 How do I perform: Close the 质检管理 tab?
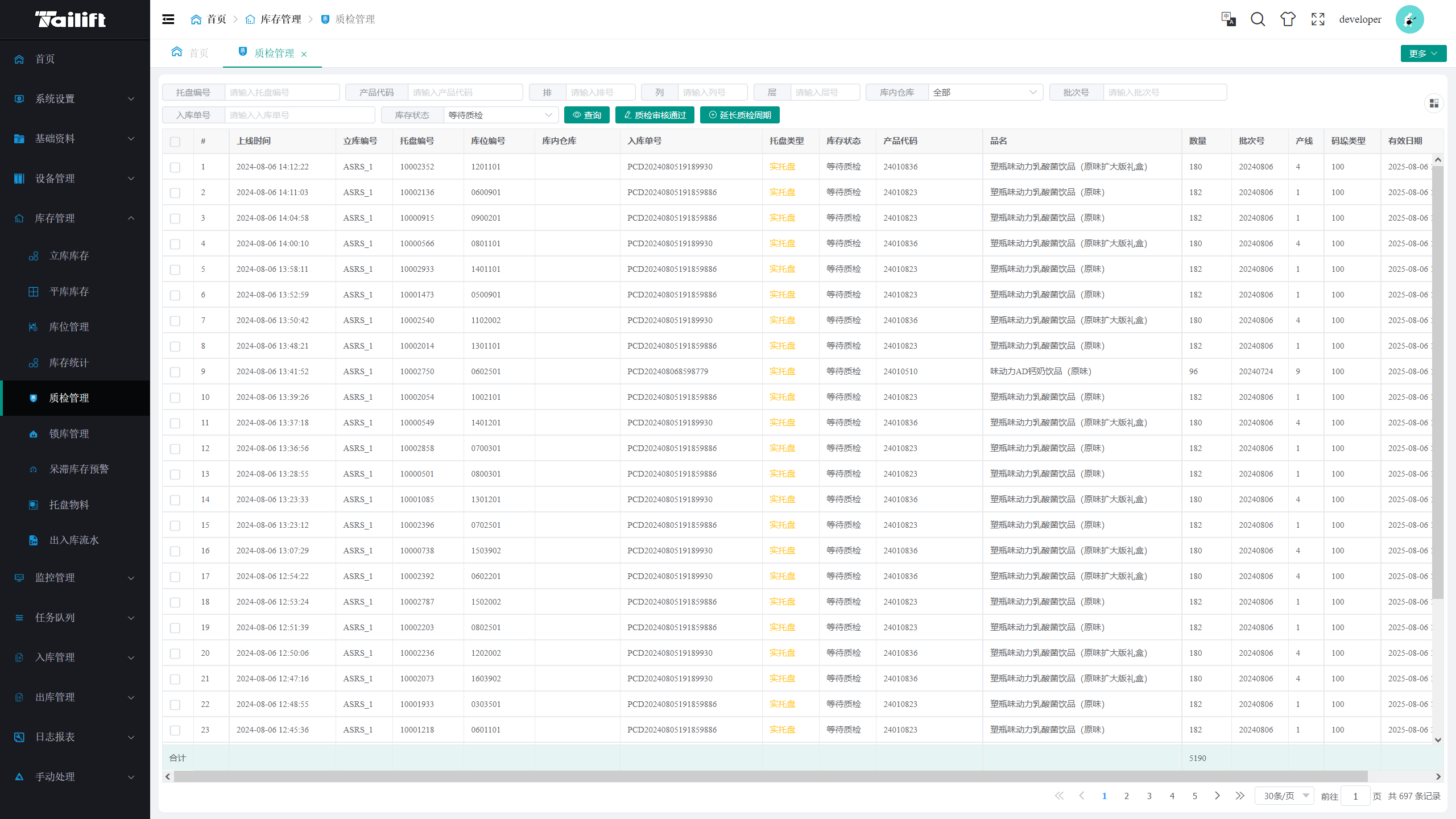304,54
